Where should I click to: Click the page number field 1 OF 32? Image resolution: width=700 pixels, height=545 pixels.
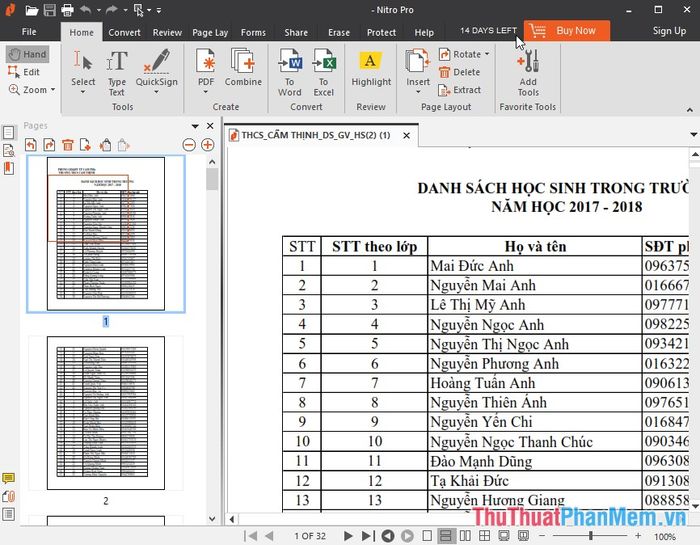(310, 536)
